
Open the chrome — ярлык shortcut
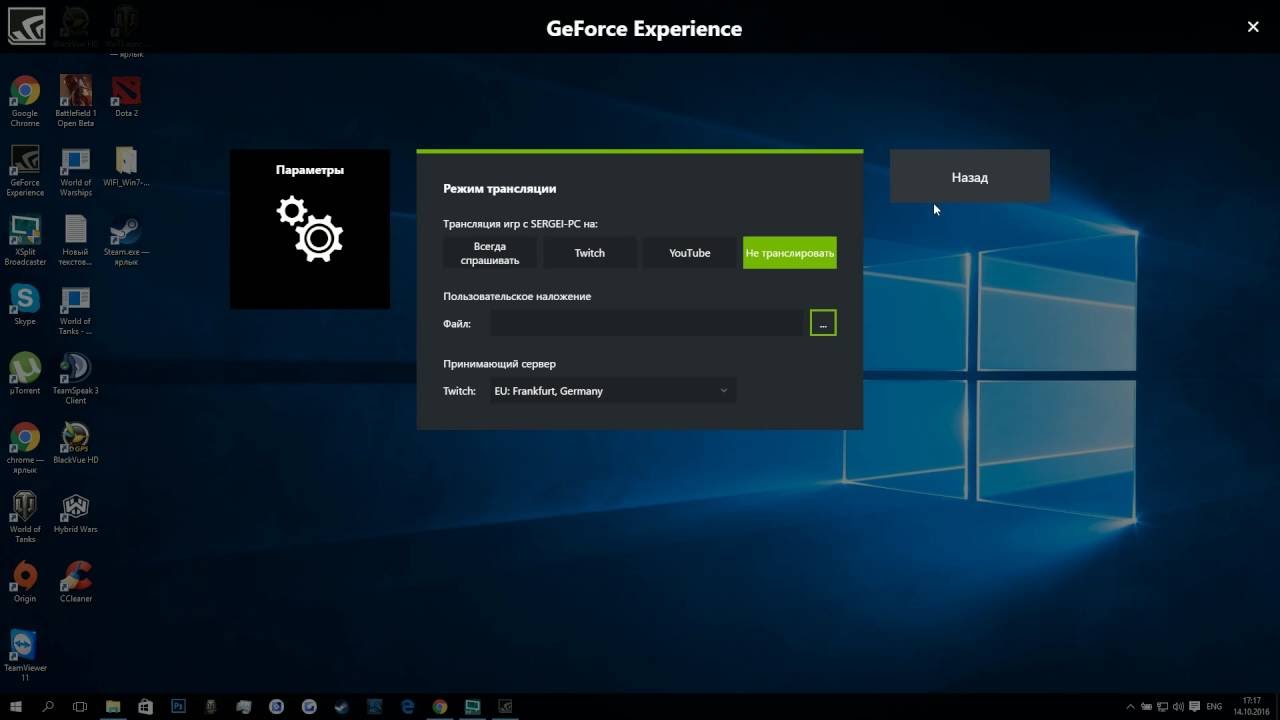point(25,448)
